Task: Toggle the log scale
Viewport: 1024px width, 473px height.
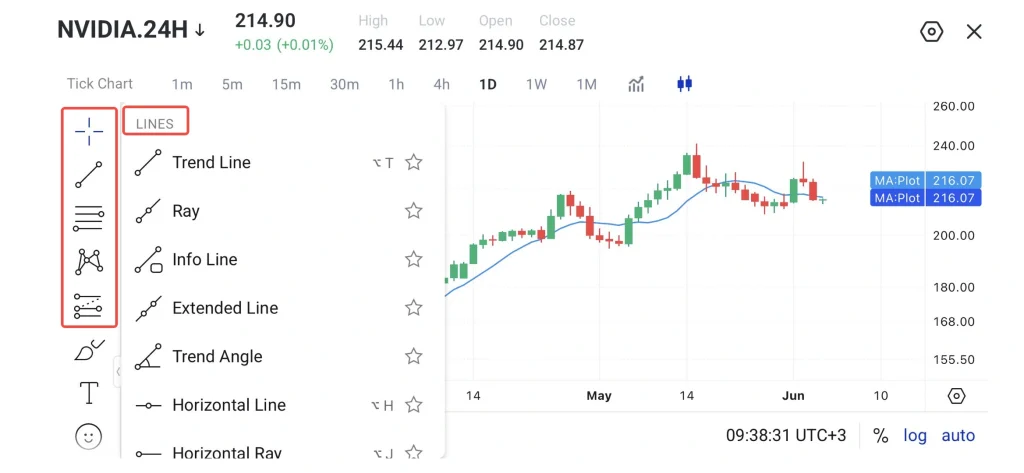Action: coord(915,436)
